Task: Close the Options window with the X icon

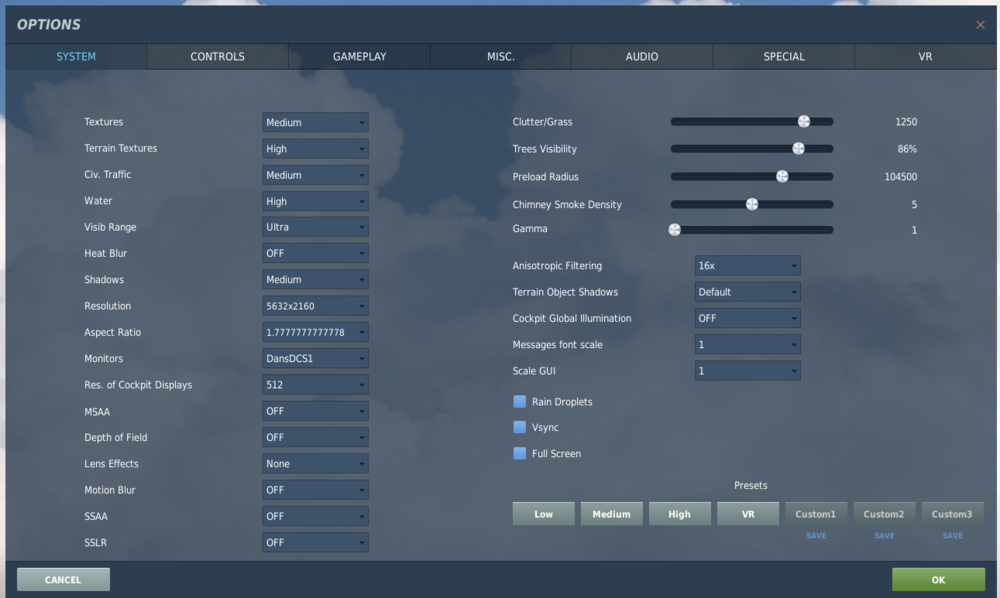Action: tap(980, 25)
